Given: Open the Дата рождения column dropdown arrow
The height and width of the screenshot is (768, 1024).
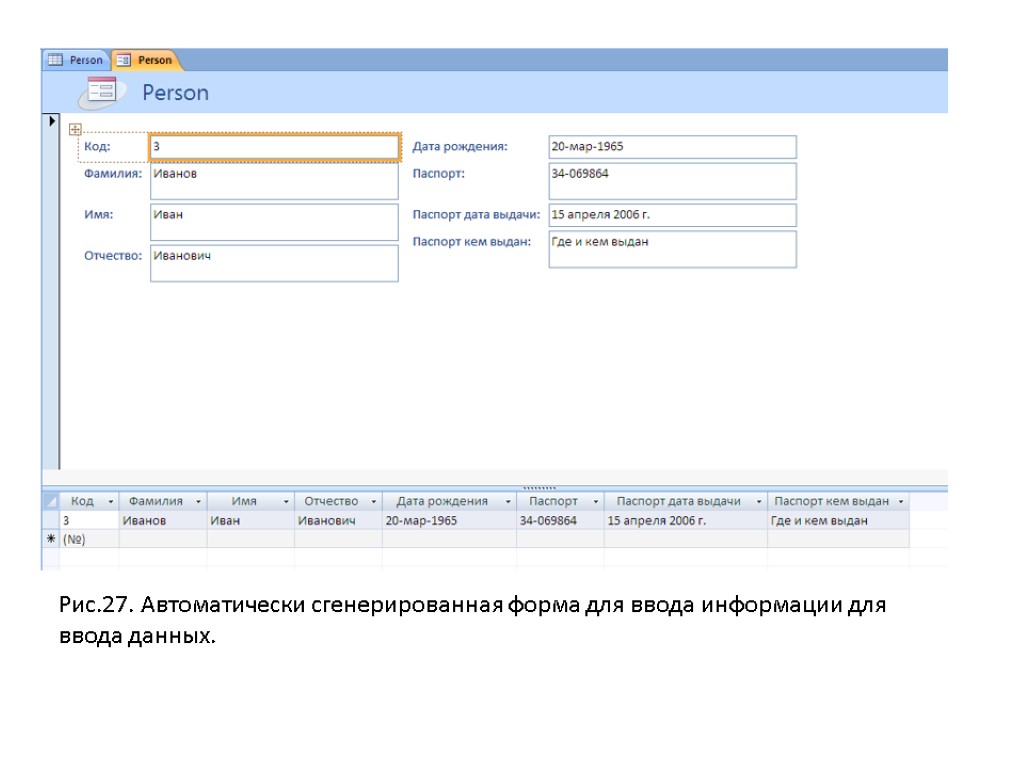Looking at the screenshot, I should (507, 502).
